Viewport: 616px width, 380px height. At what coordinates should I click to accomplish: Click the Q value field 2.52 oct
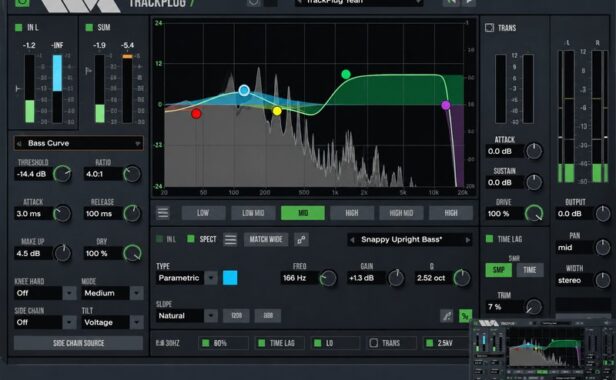(434, 278)
